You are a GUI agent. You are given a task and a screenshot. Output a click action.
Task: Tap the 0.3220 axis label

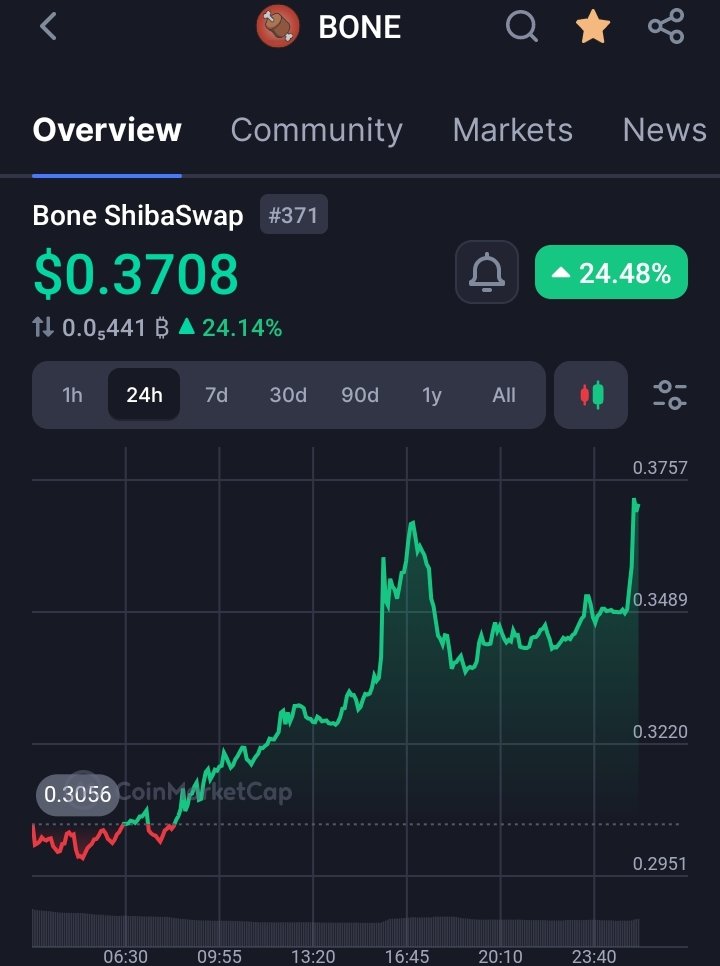[660, 732]
